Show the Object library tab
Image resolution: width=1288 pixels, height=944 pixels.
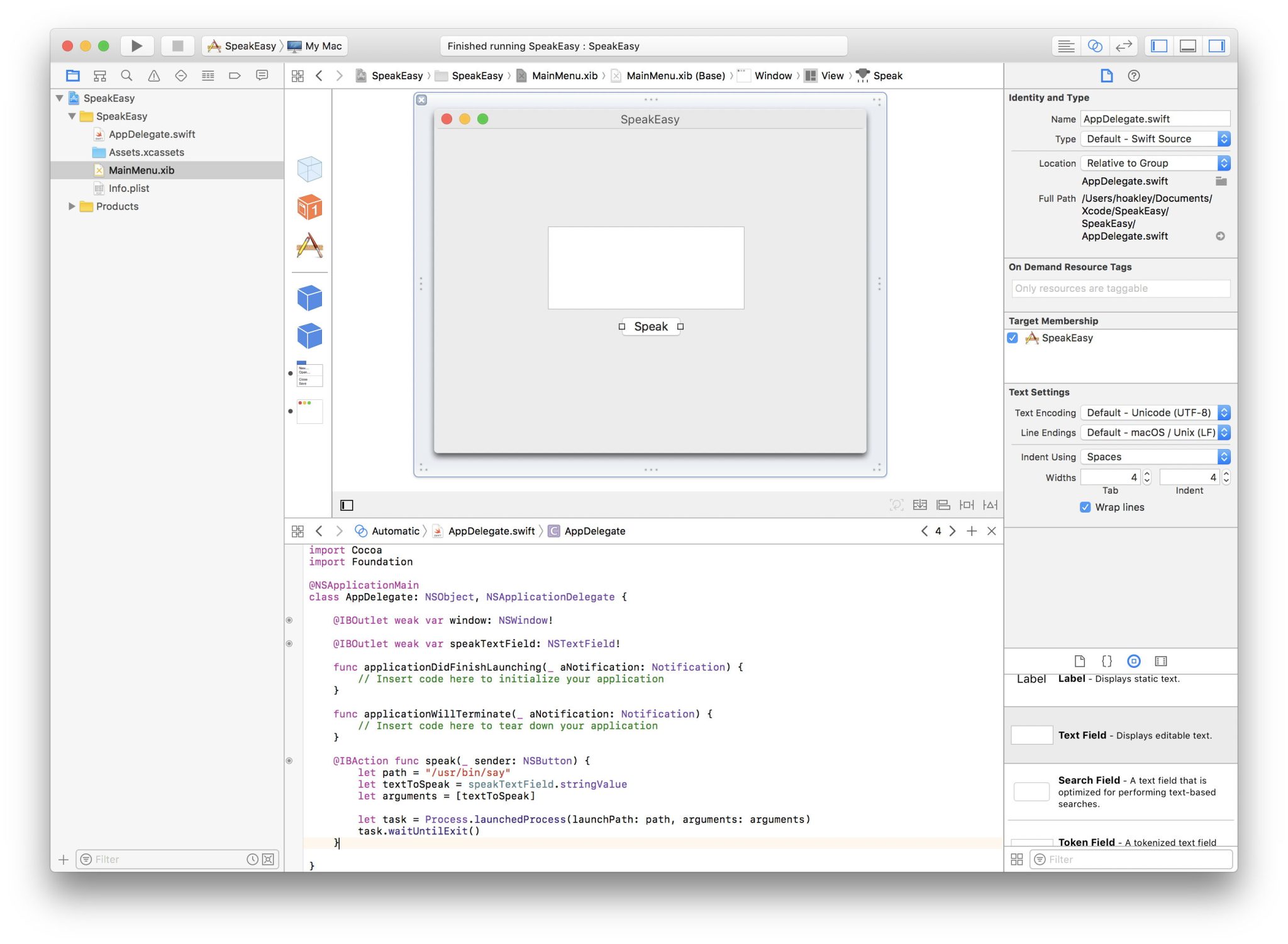point(1134,661)
